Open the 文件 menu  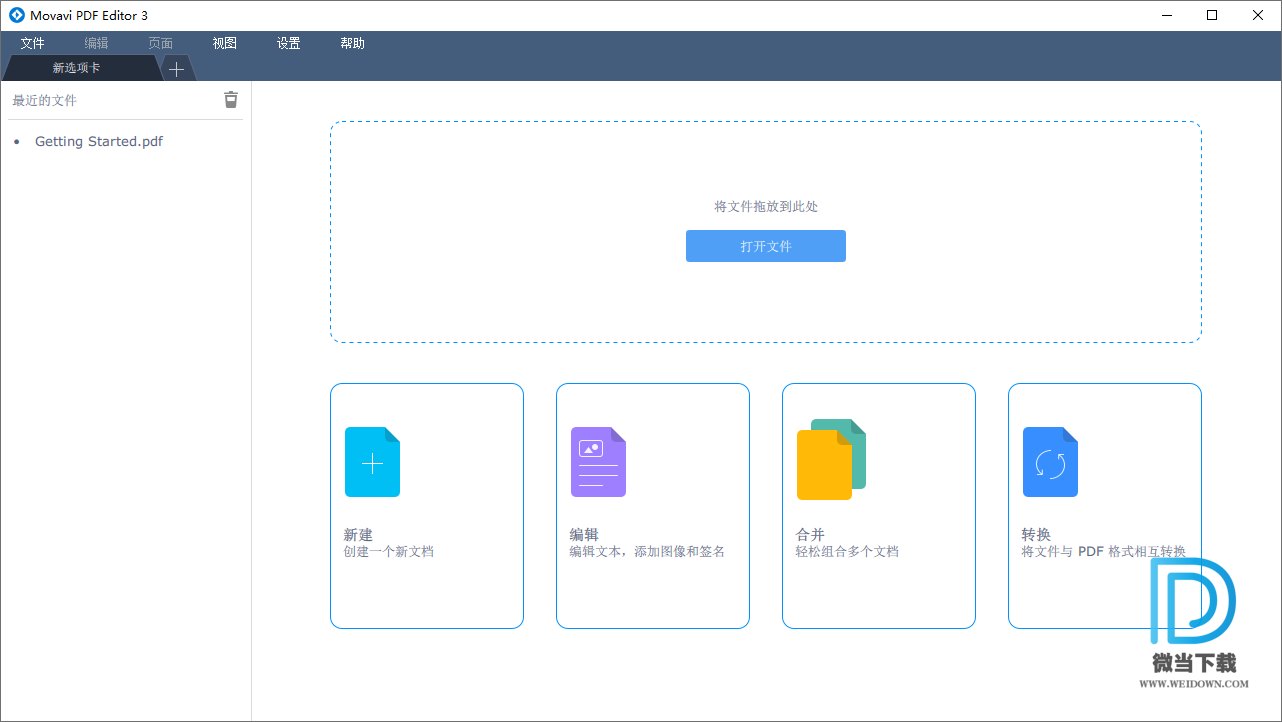coord(33,43)
